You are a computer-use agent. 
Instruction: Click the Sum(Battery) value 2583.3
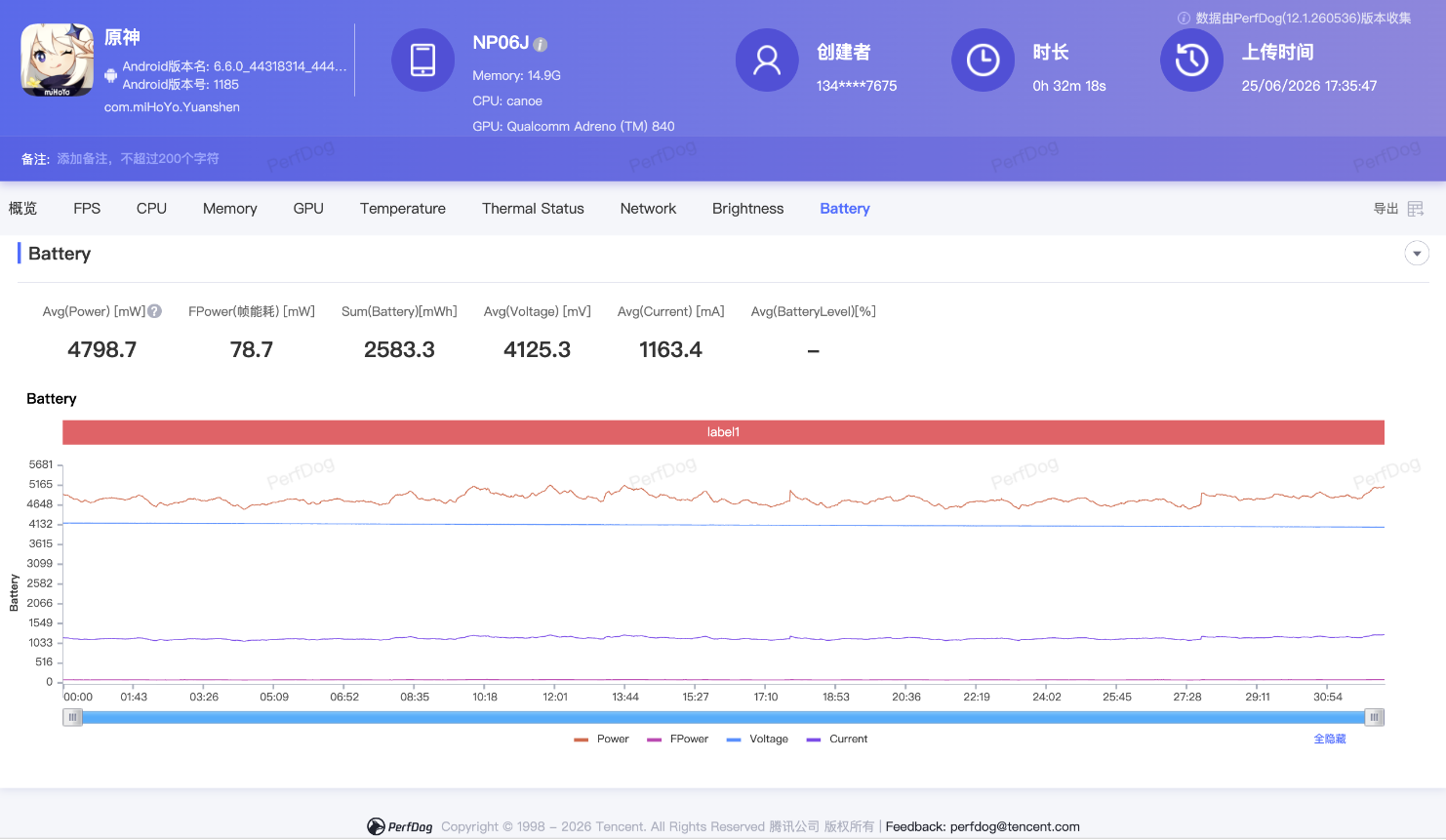(399, 349)
